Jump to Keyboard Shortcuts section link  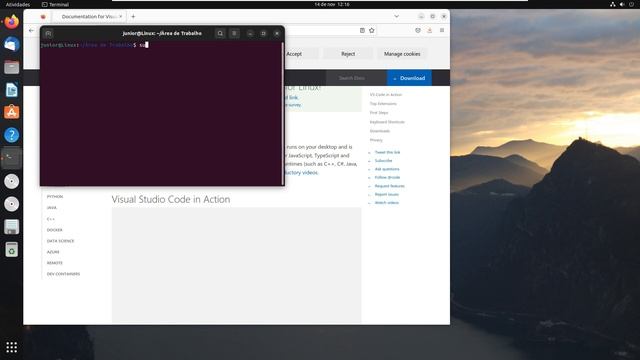pos(387,122)
